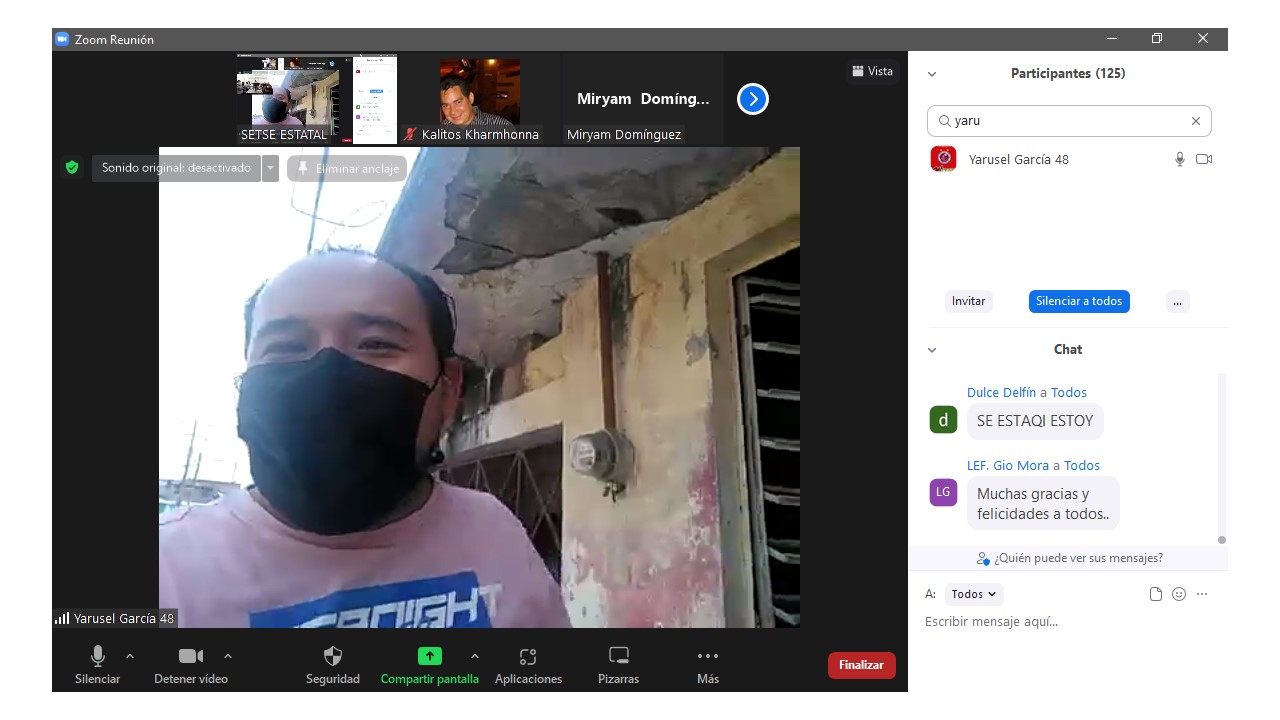The image size is (1280, 720).
Task: Click Yarusel García 48 participant name
Action: (x=1018, y=159)
